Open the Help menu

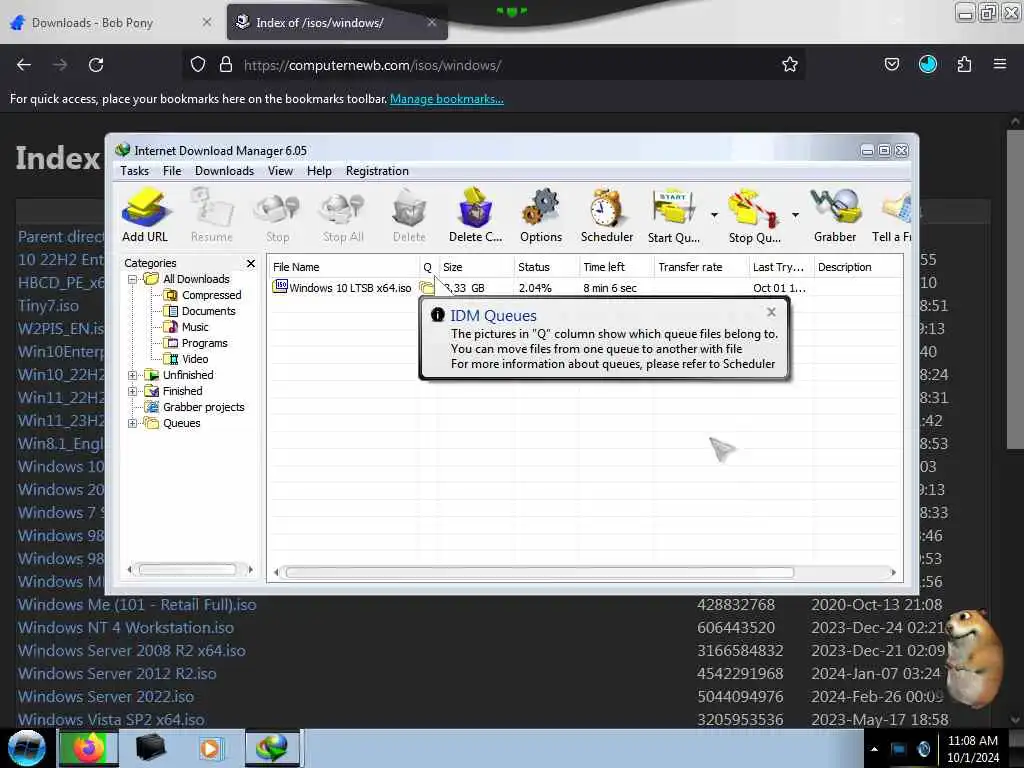319,171
